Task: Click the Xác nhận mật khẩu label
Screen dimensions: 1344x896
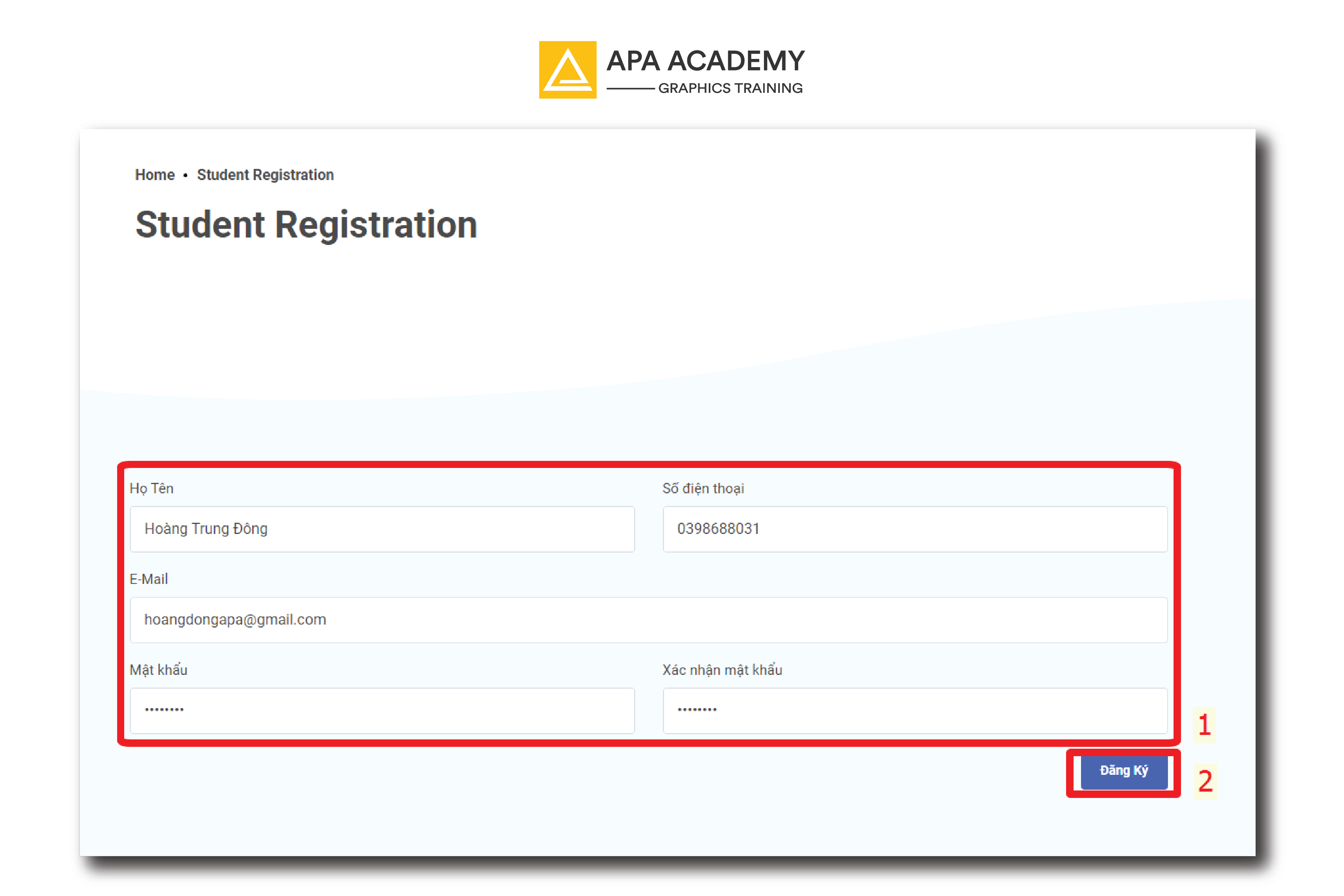Action: pyautogui.click(x=722, y=670)
